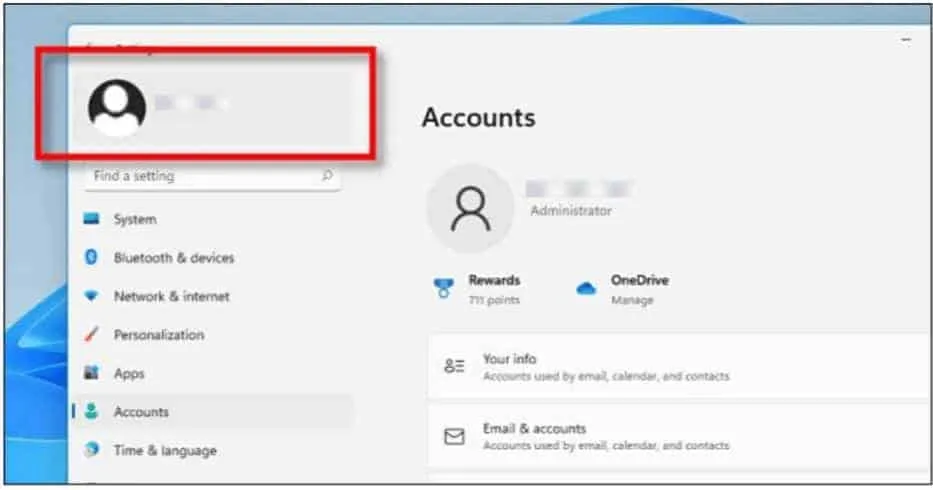Screen dimensions: 933x490
Task: Click the Rewards medal icon
Action: [x=444, y=289]
